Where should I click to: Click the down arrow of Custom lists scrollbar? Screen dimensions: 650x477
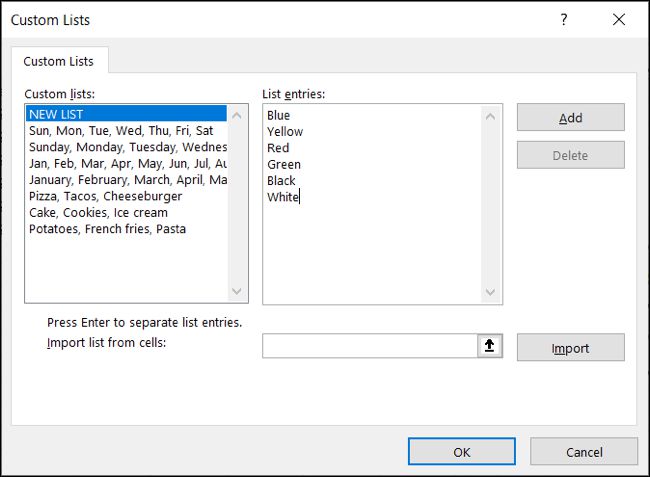tap(237, 292)
